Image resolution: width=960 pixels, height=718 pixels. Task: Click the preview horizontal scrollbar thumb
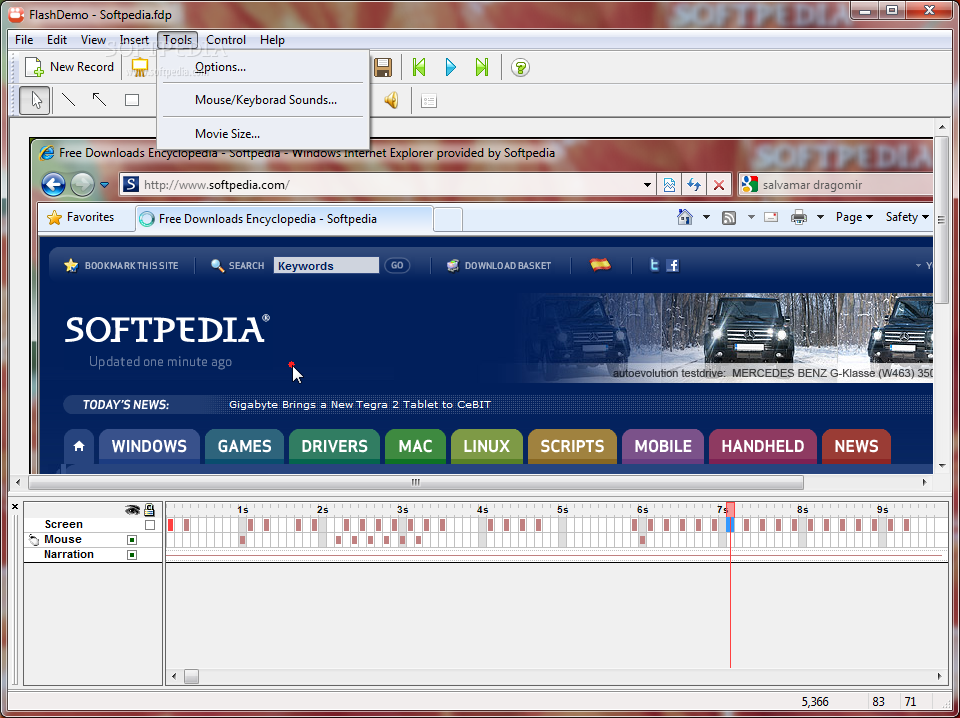pos(416,482)
